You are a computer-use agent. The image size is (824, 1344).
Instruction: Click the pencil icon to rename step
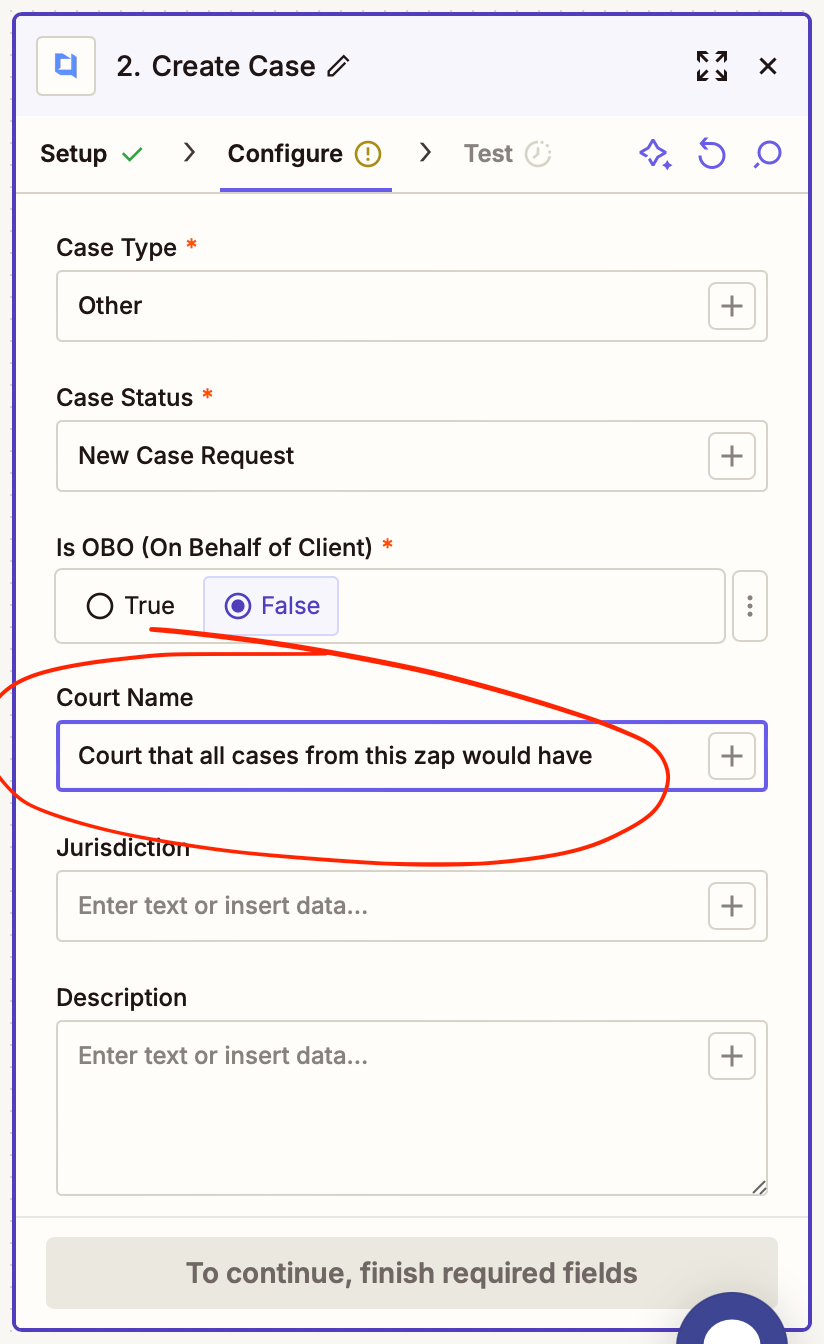340,67
